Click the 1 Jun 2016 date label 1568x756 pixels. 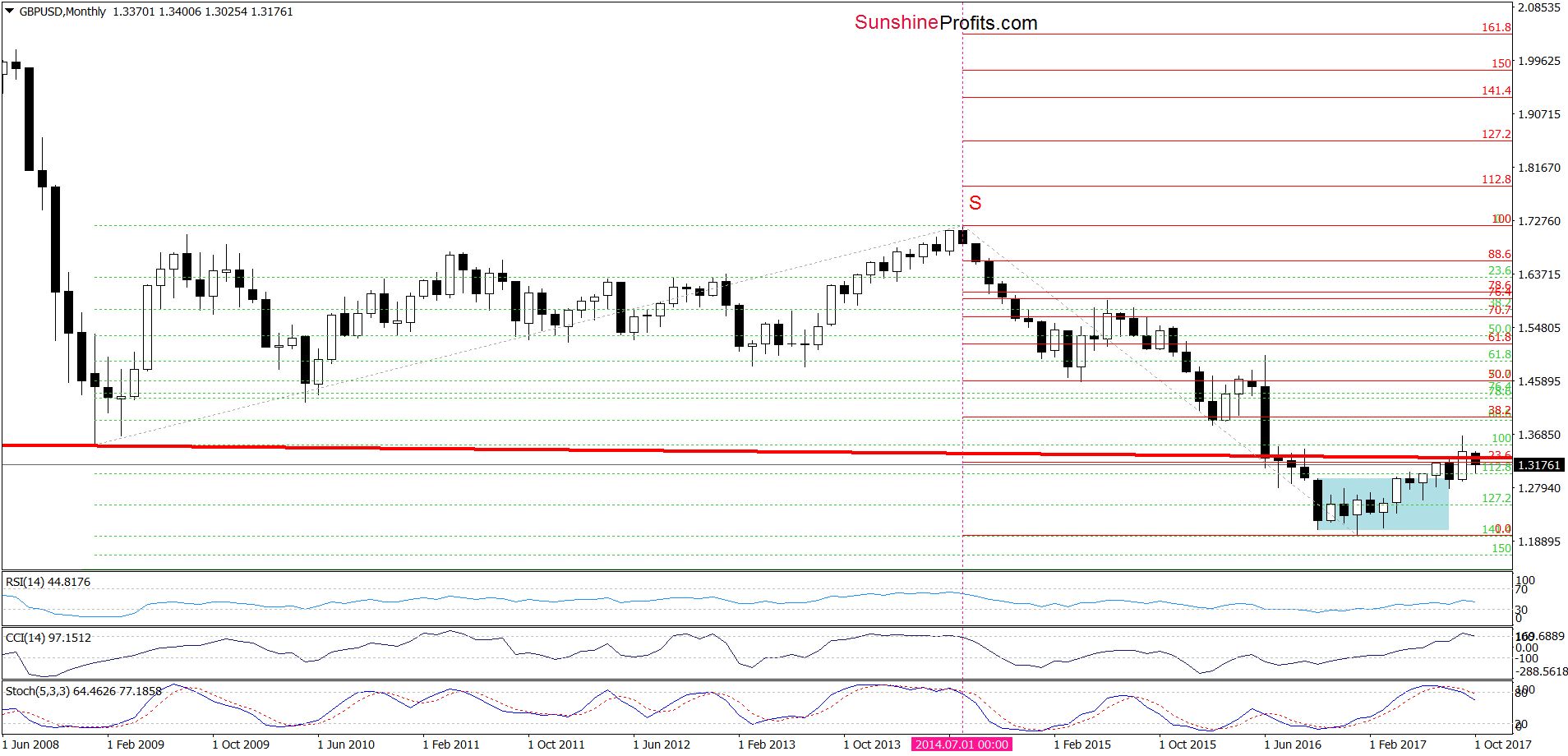1293,744
